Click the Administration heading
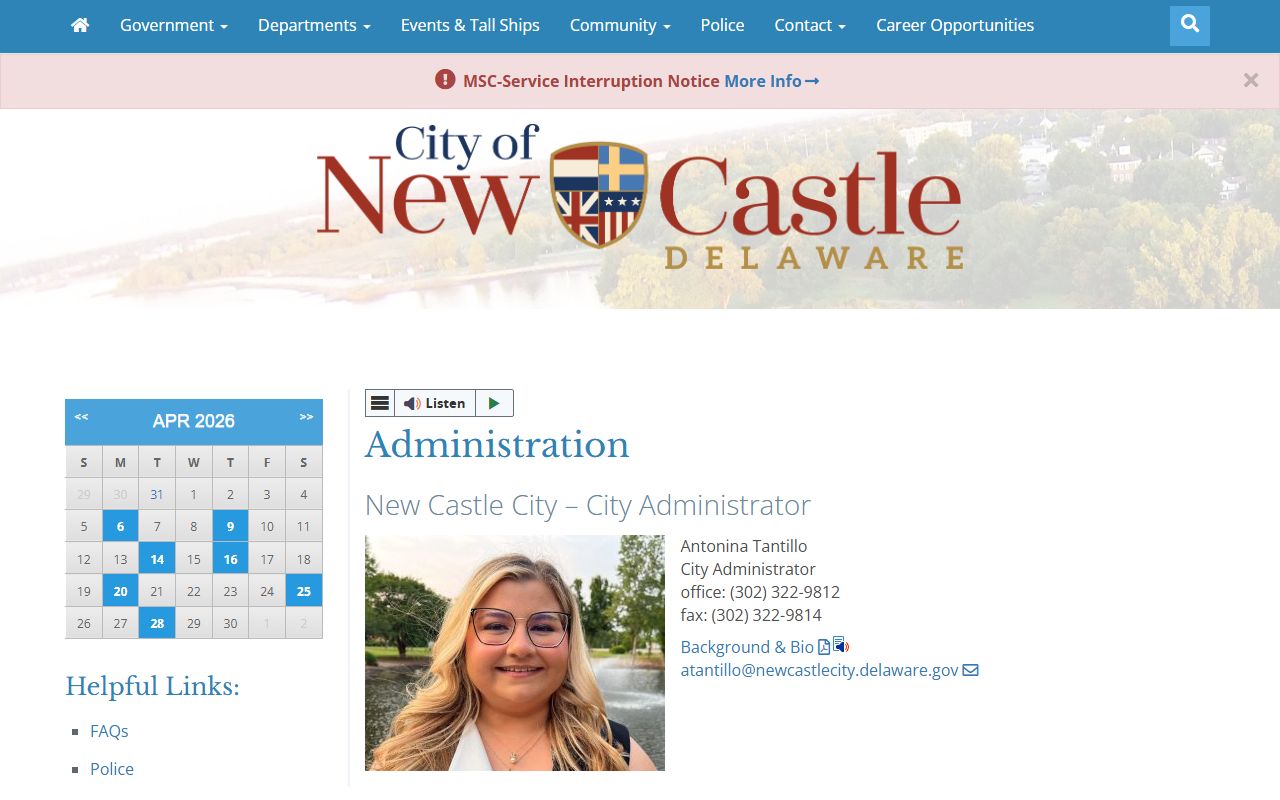 click(x=497, y=445)
